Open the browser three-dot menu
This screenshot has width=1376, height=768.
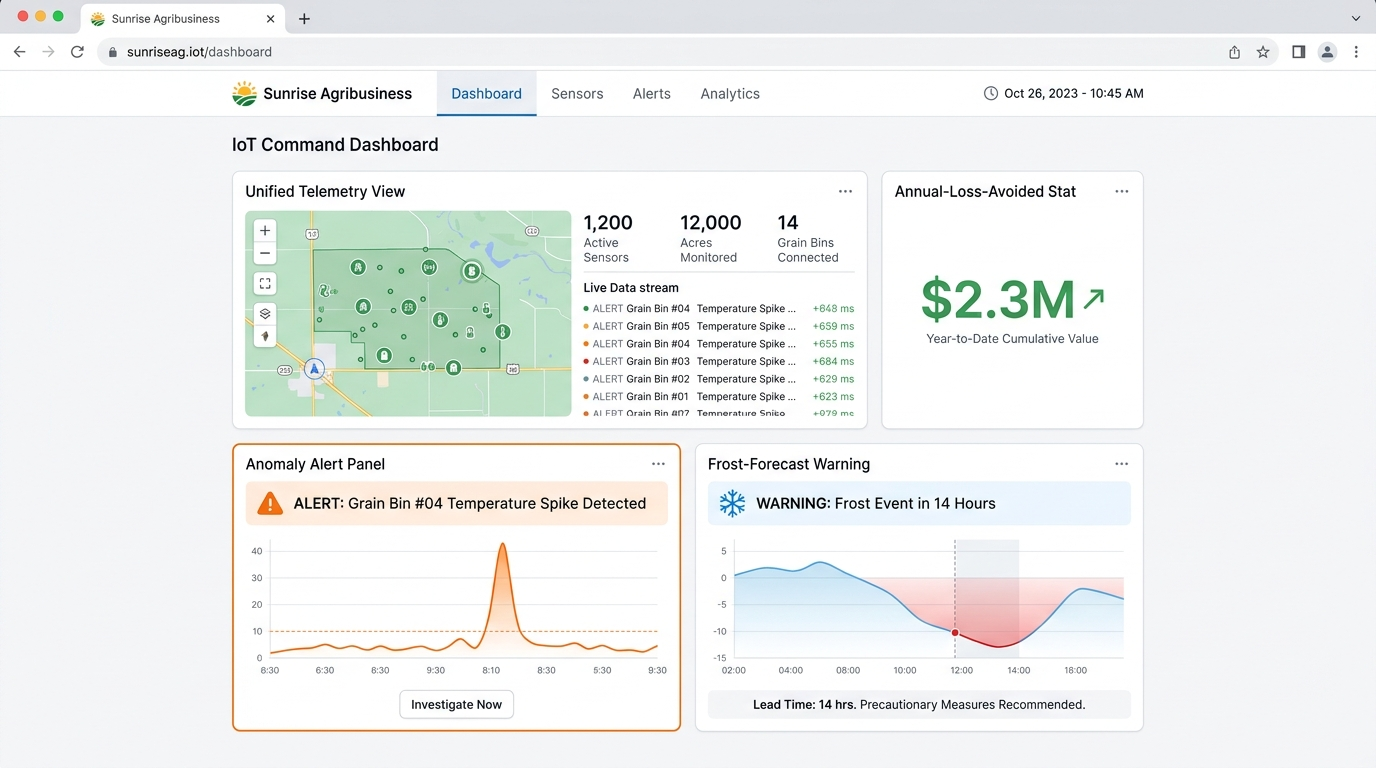tap(1356, 52)
